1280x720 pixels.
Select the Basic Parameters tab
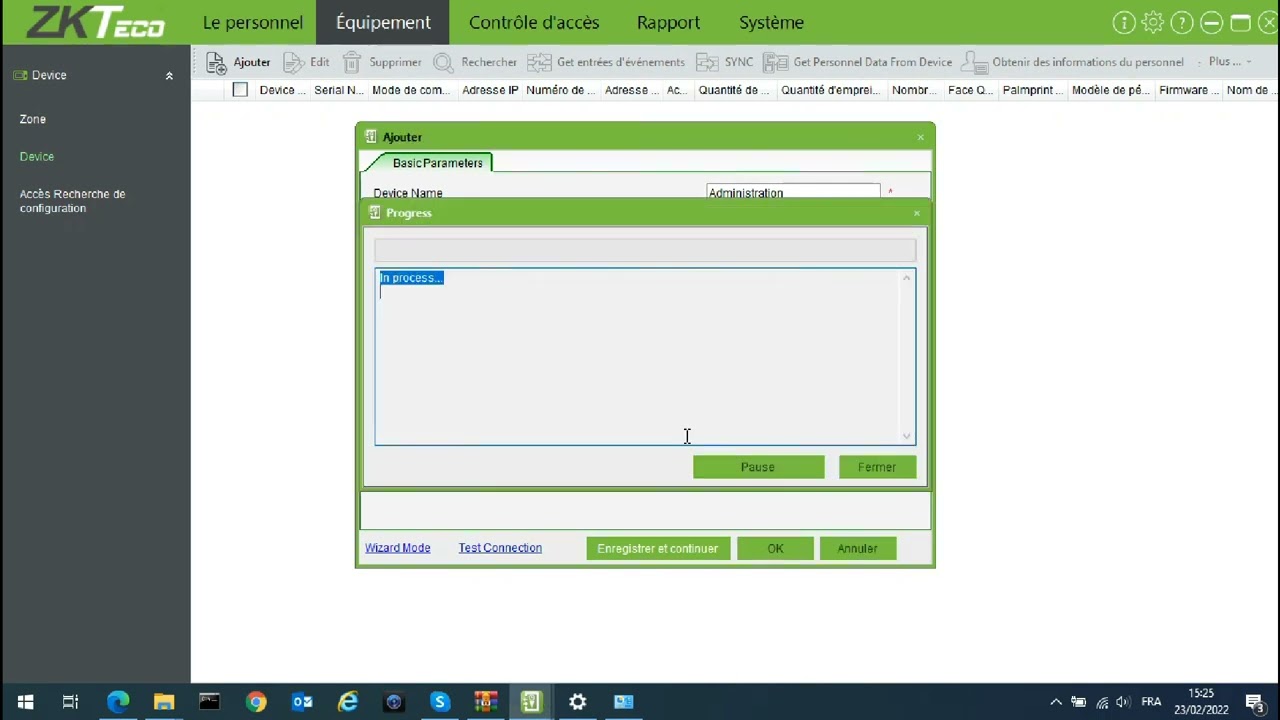(437, 163)
